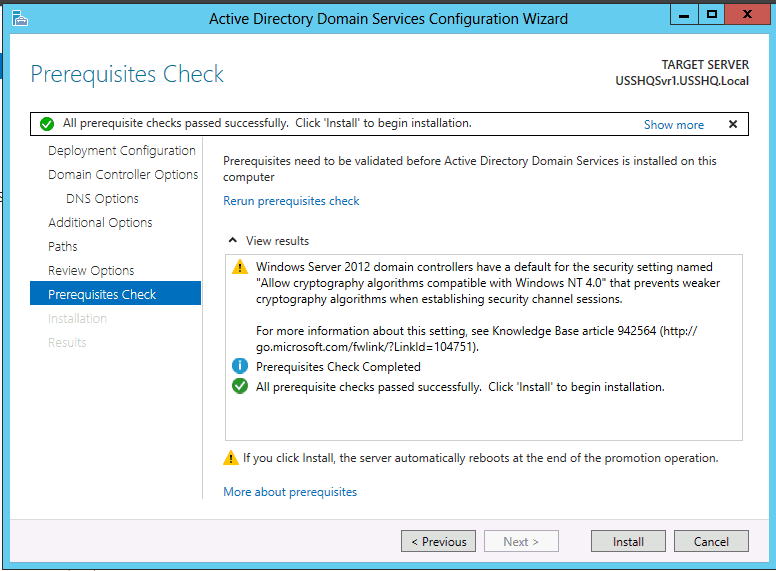Open the DNS Options page
Viewport: 776px width, 571px height.
tap(102, 198)
